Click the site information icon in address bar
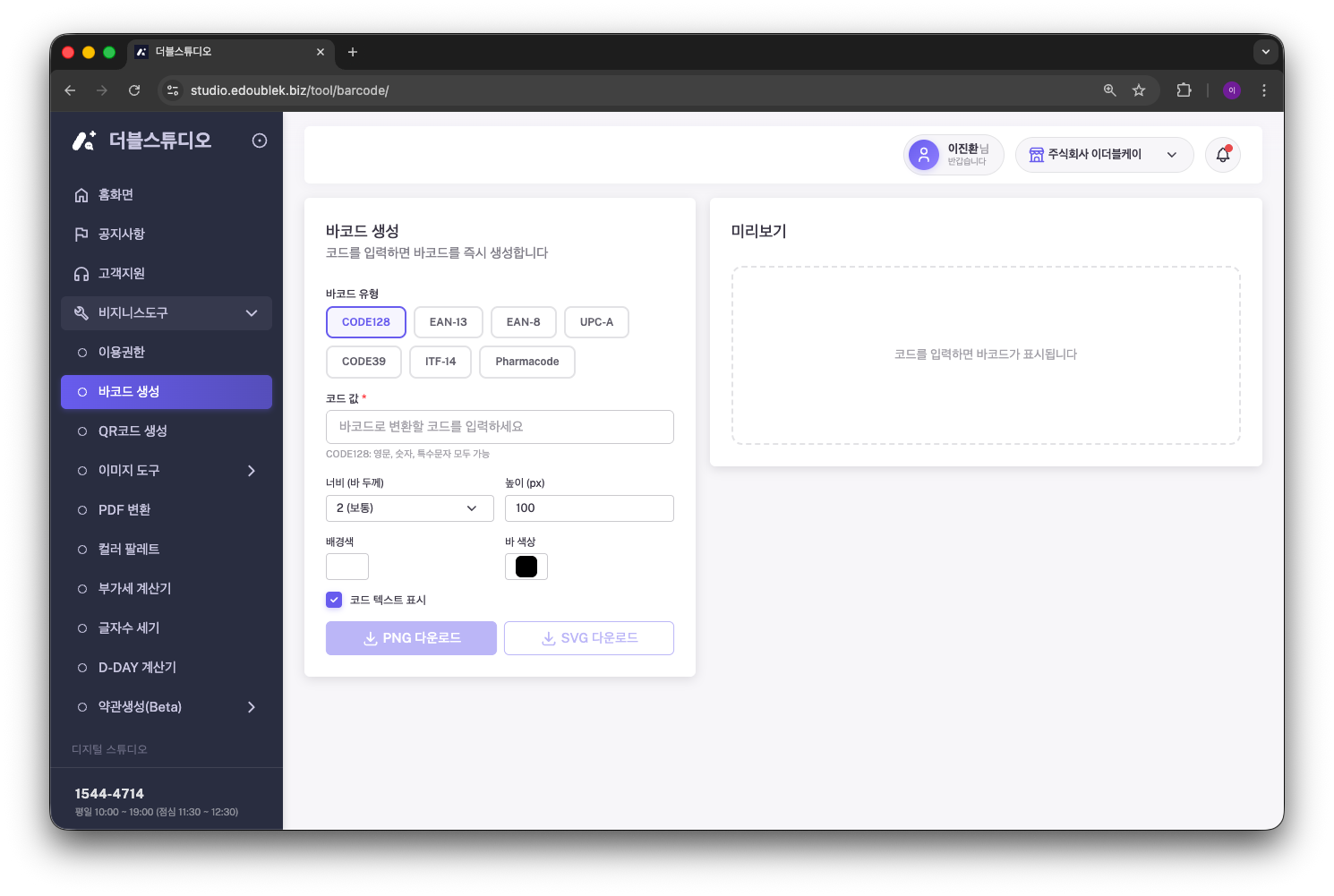Image resolution: width=1334 pixels, height=896 pixels. pyautogui.click(x=173, y=90)
